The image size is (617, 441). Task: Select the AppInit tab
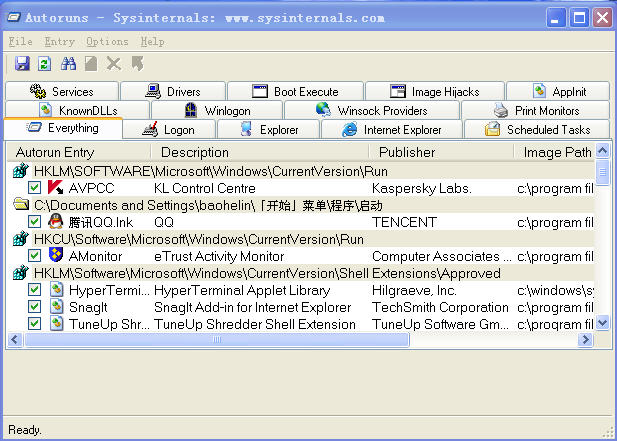tap(558, 91)
